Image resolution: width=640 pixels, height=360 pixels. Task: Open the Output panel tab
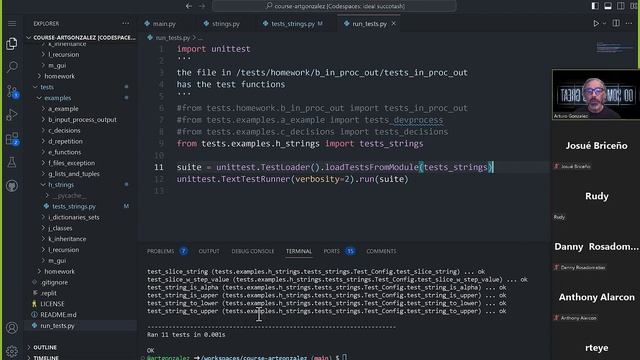click(209, 251)
